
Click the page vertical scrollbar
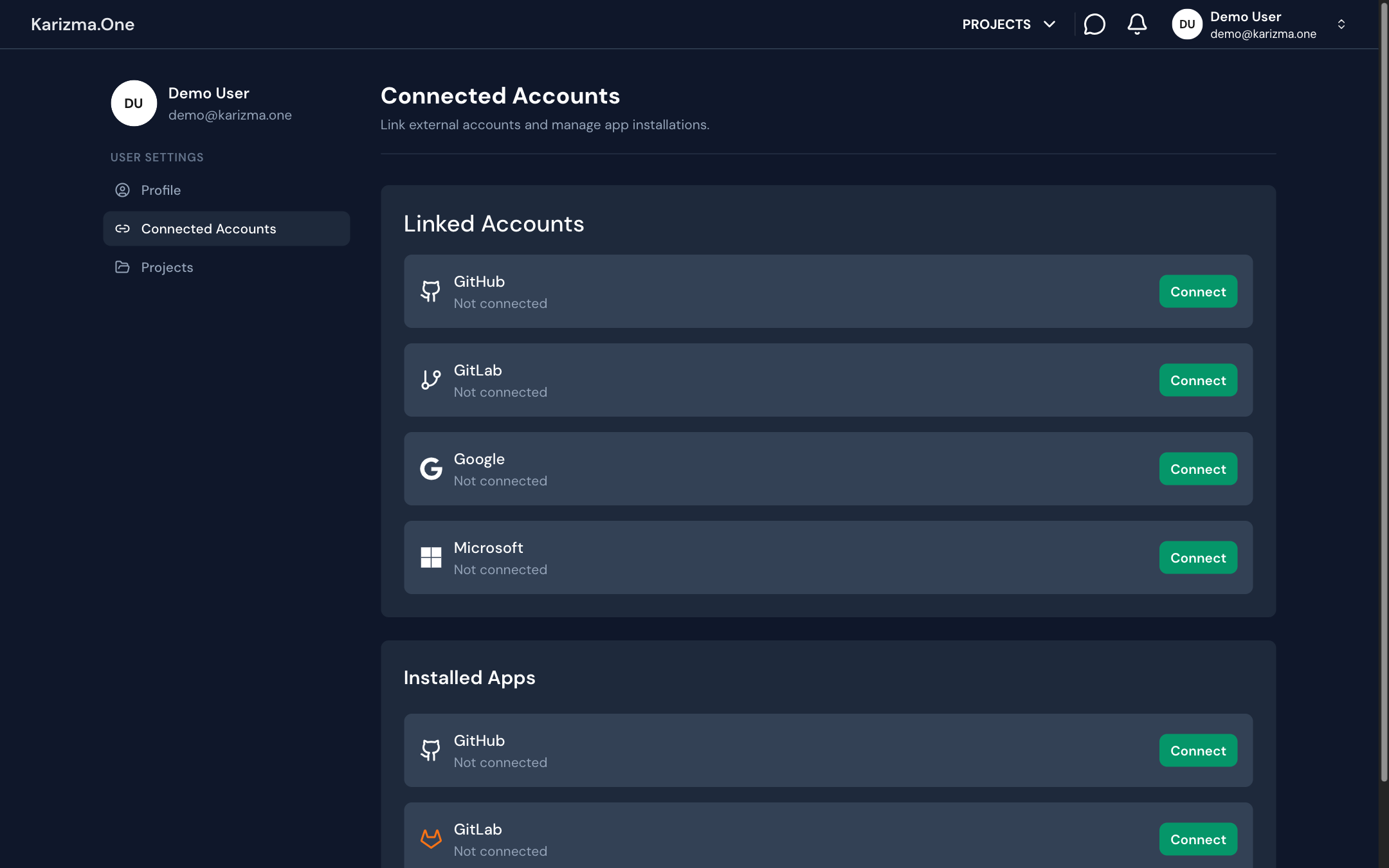[1384, 392]
